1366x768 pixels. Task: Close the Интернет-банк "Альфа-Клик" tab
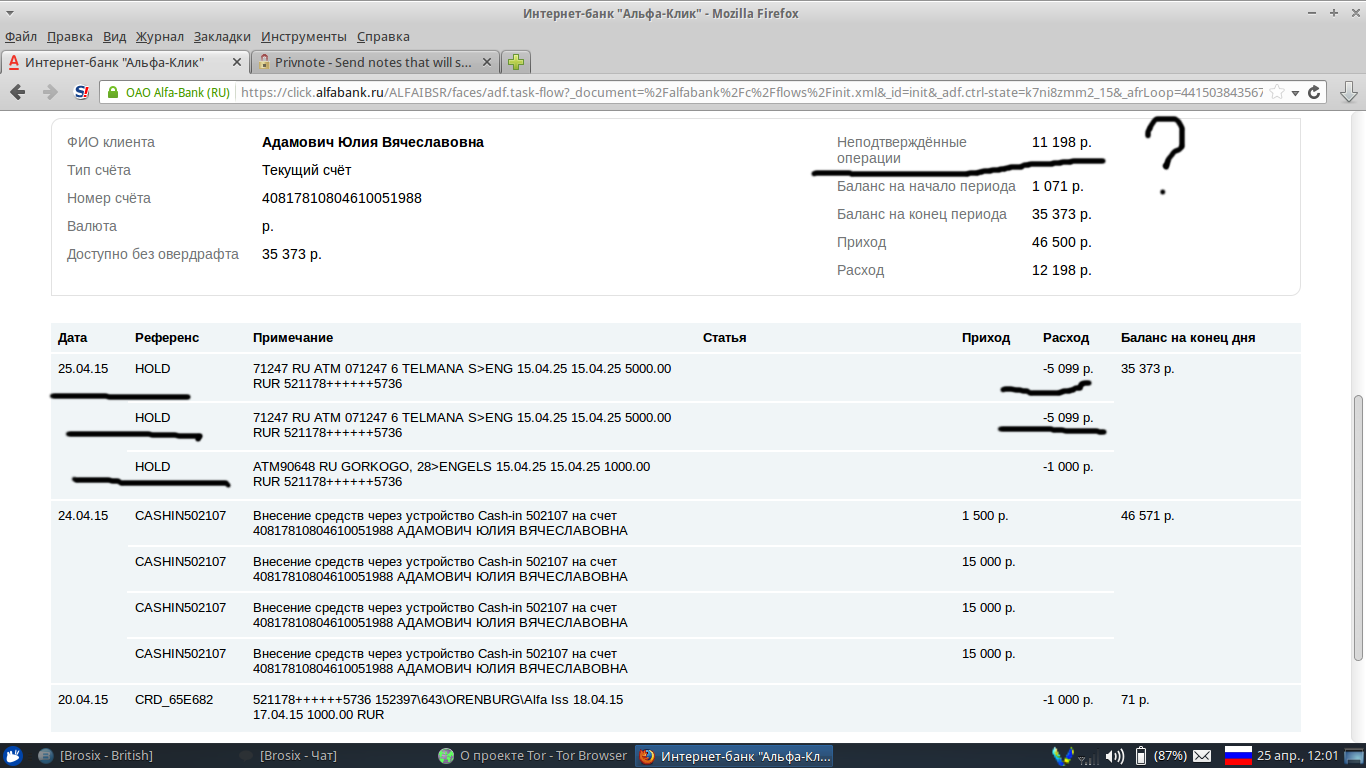tap(236, 62)
